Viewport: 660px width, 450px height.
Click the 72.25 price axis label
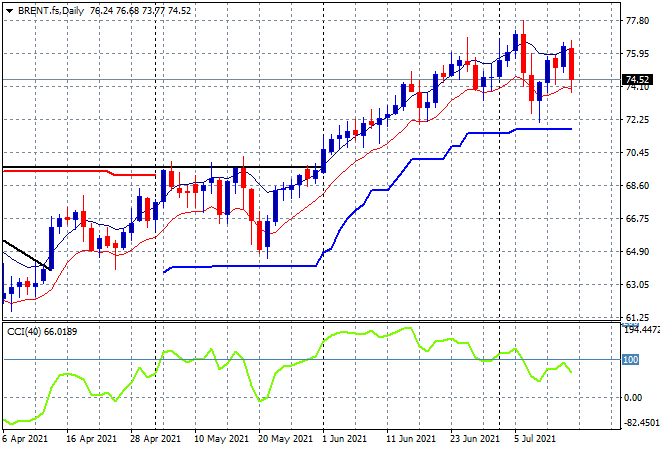click(x=637, y=120)
